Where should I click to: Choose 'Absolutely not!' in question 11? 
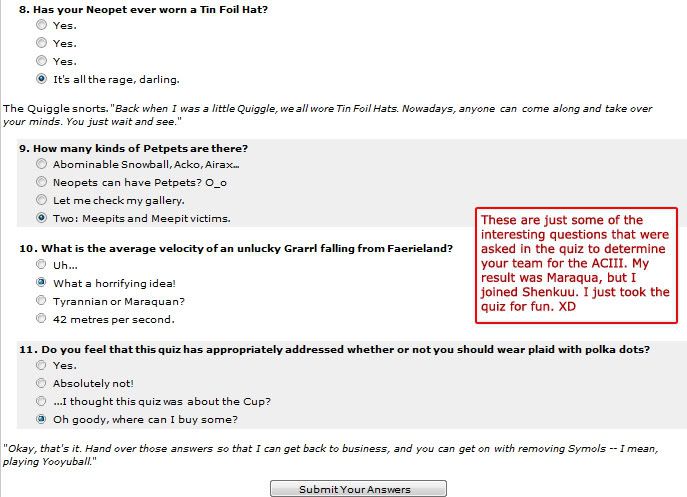pyautogui.click(x=41, y=383)
